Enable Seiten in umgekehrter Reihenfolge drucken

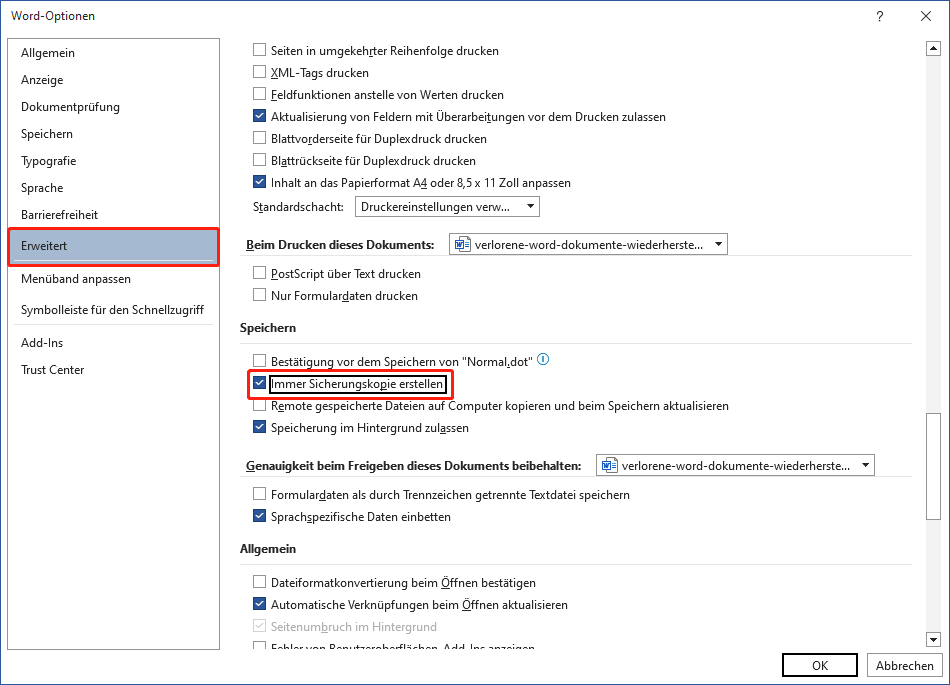pyautogui.click(x=259, y=50)
